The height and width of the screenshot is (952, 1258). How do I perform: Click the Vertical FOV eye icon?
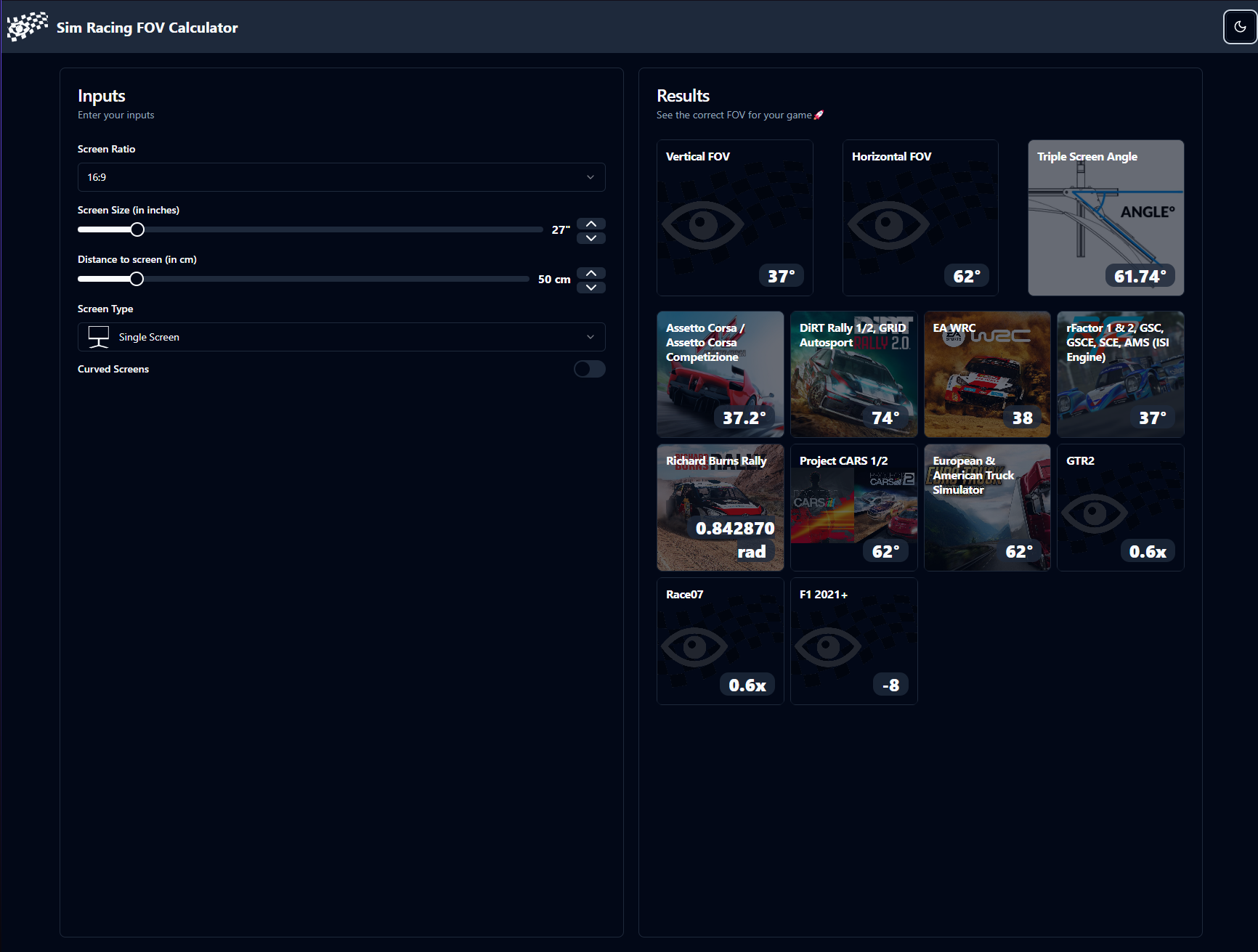click(703, 225)
